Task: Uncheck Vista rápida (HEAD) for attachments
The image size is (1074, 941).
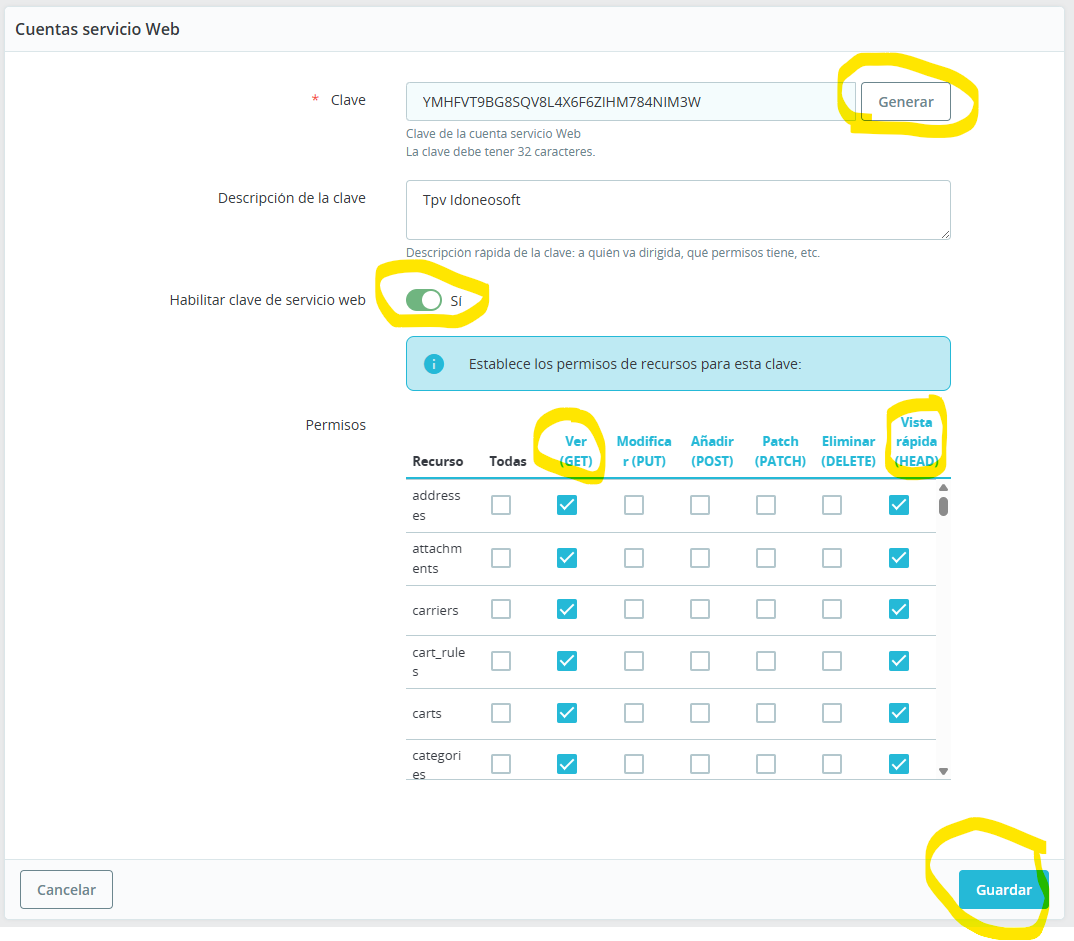Action: pyautogui.click(x=899, y=557)
